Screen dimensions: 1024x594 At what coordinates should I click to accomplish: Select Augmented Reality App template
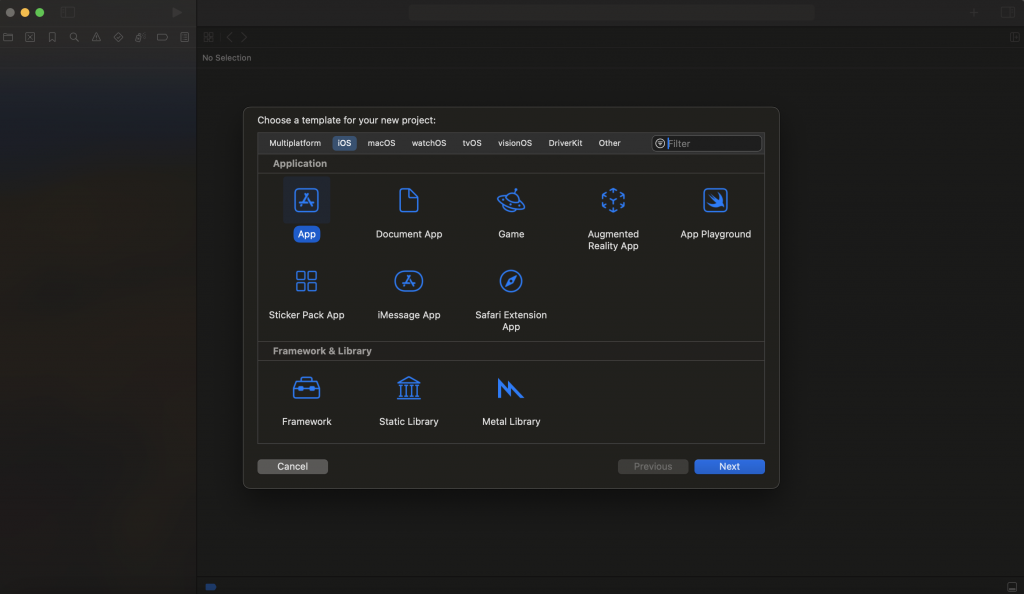coord(613,200)
